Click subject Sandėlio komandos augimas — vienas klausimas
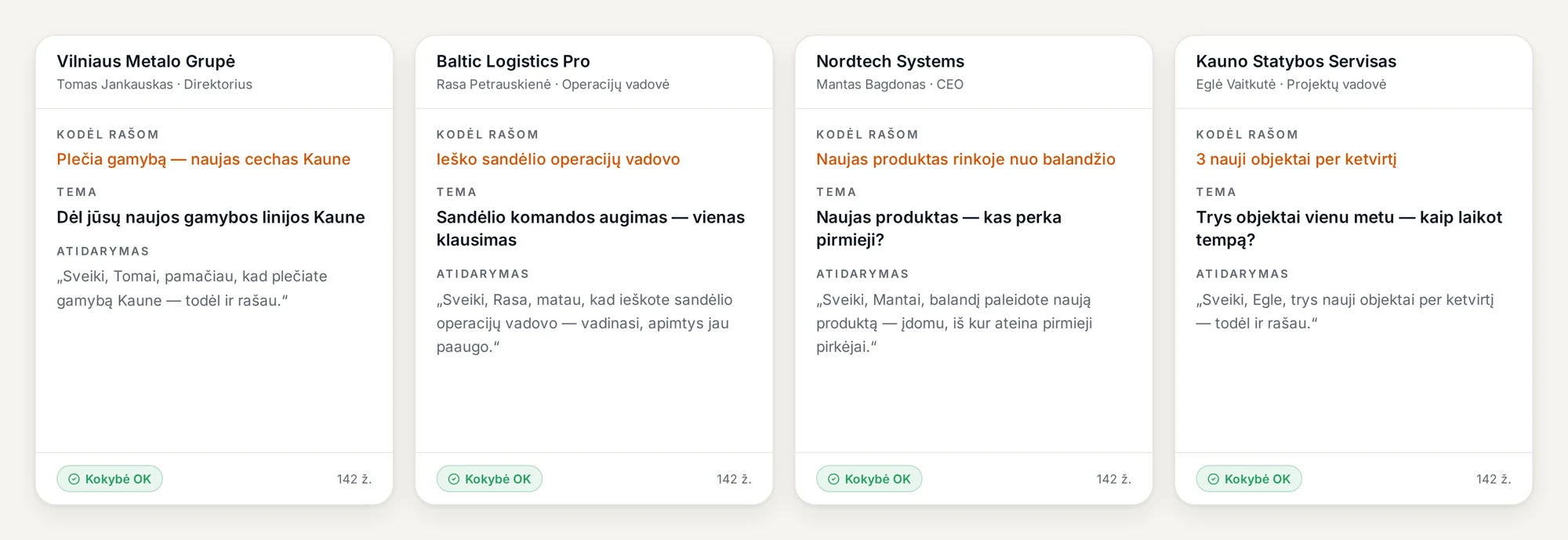1568x540 pixels. pyautogui.click(x=590, y=228)
